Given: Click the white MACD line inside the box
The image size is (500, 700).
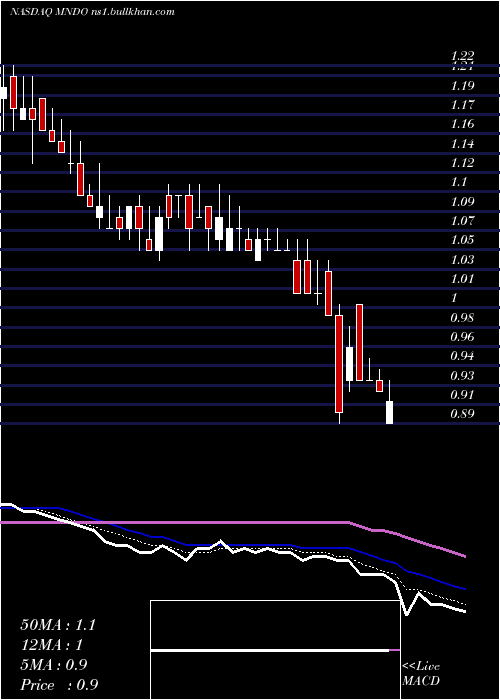Looking at the screenshot, I should point(270,651).
